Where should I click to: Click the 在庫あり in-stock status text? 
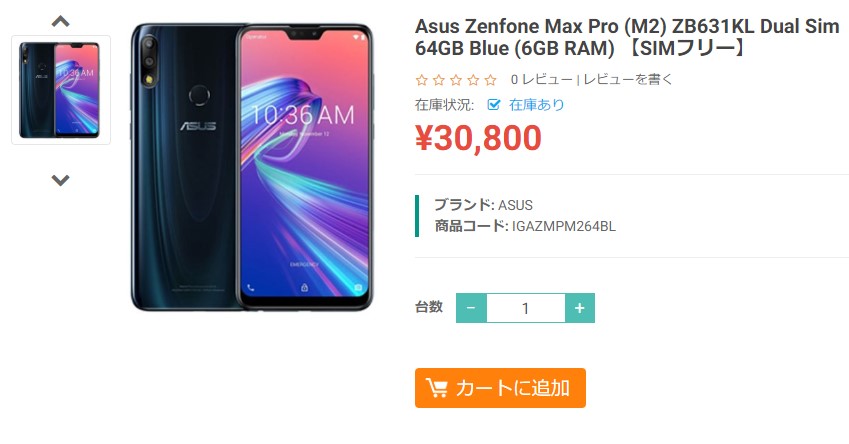point(537,105)
